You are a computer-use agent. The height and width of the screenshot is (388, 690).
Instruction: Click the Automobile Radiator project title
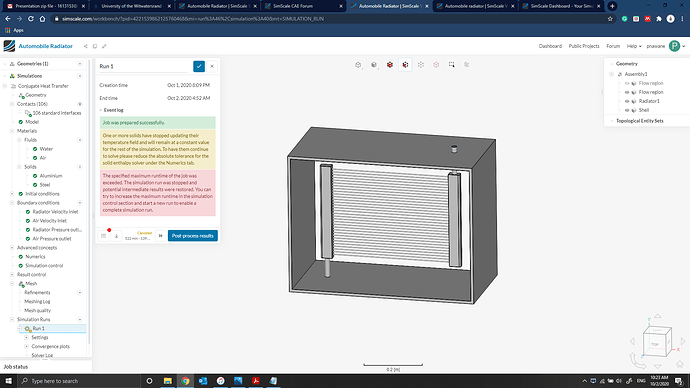pos(45,46)
